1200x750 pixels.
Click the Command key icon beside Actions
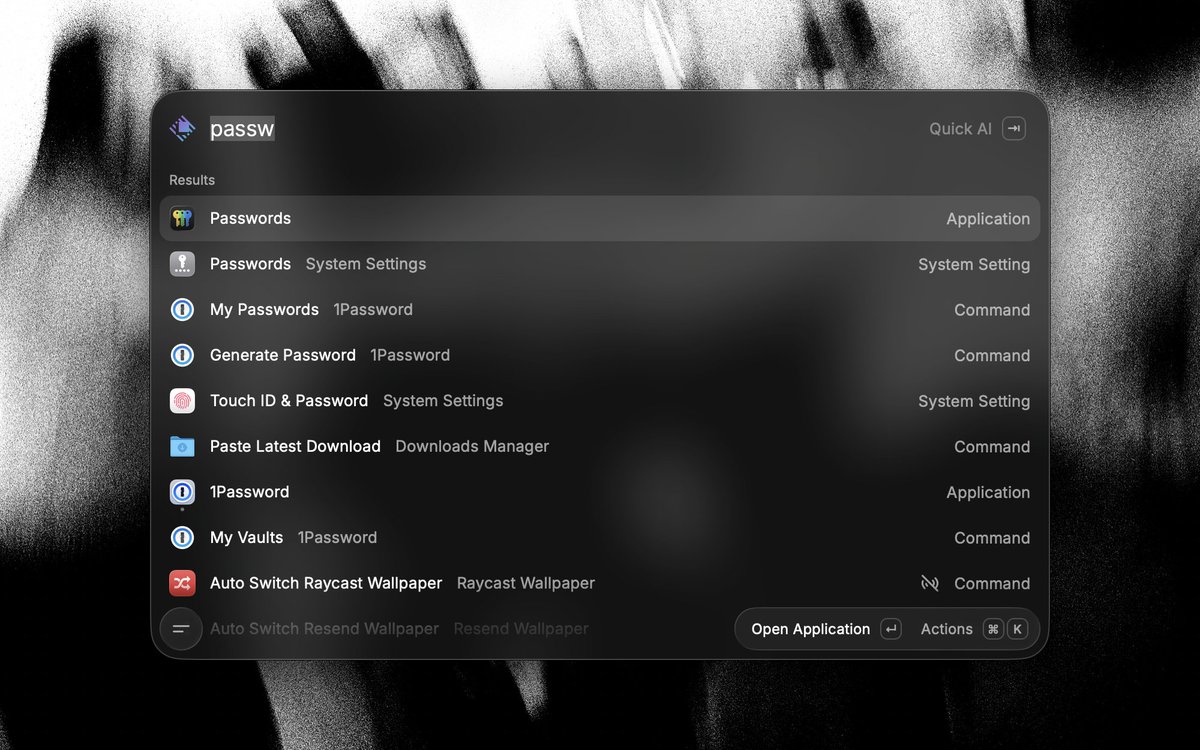tap(993, 629)
